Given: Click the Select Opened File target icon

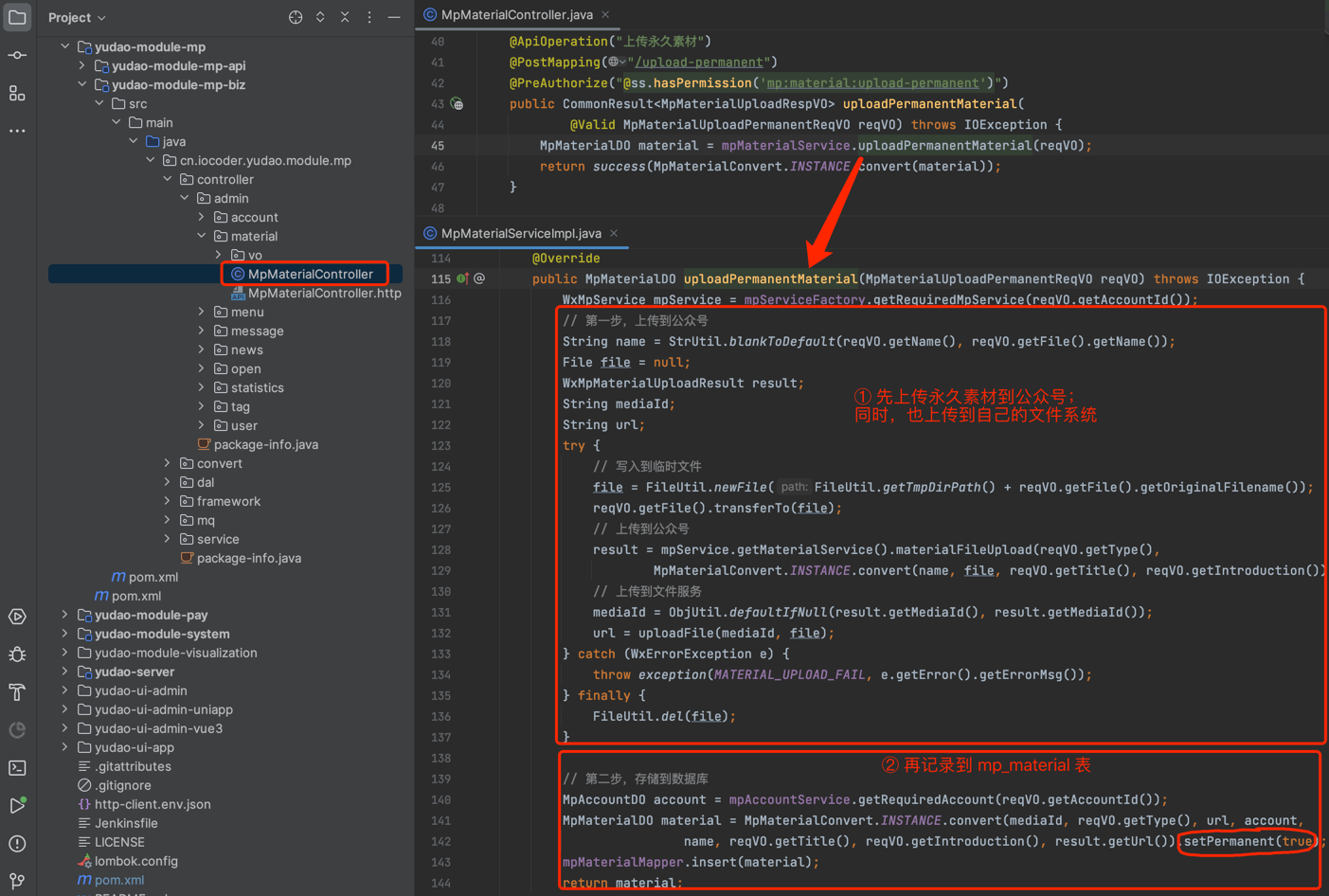Looking at the screenshot, I should (296, 17).
